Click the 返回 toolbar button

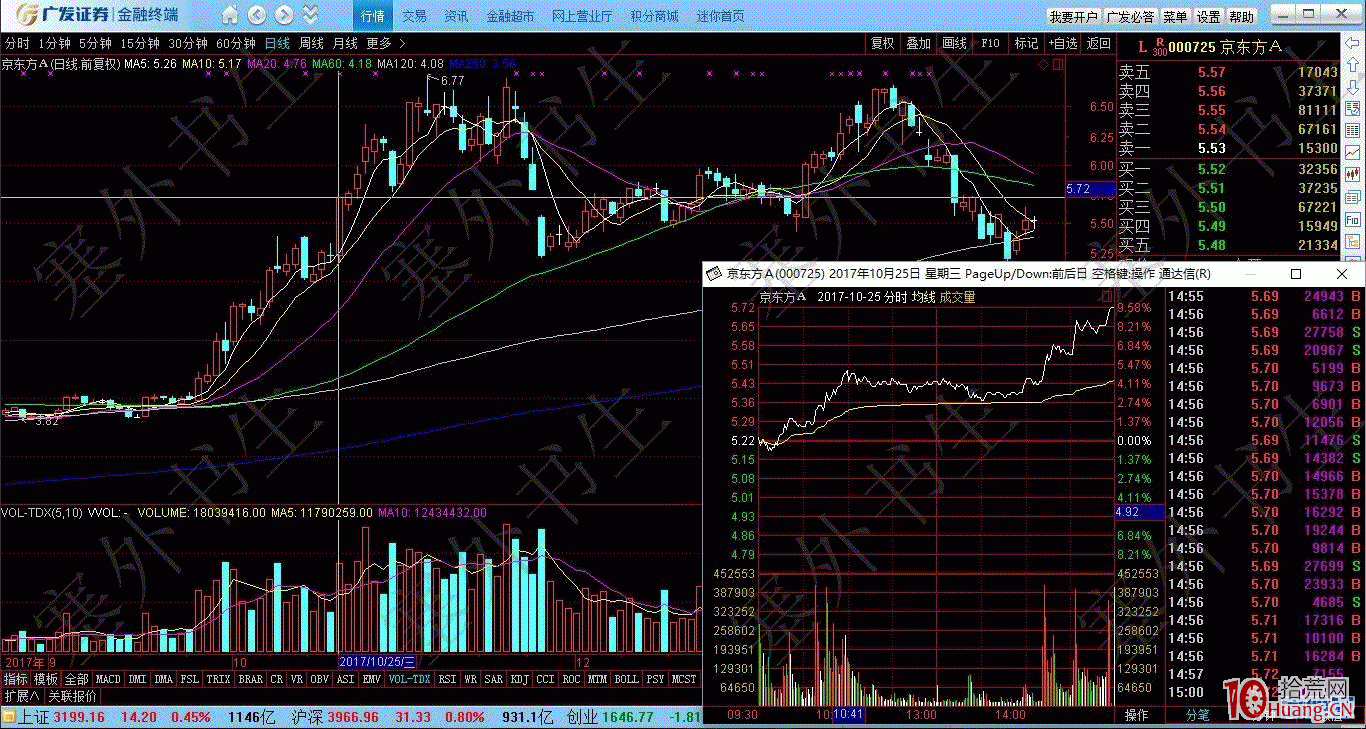click(1098, 43)
